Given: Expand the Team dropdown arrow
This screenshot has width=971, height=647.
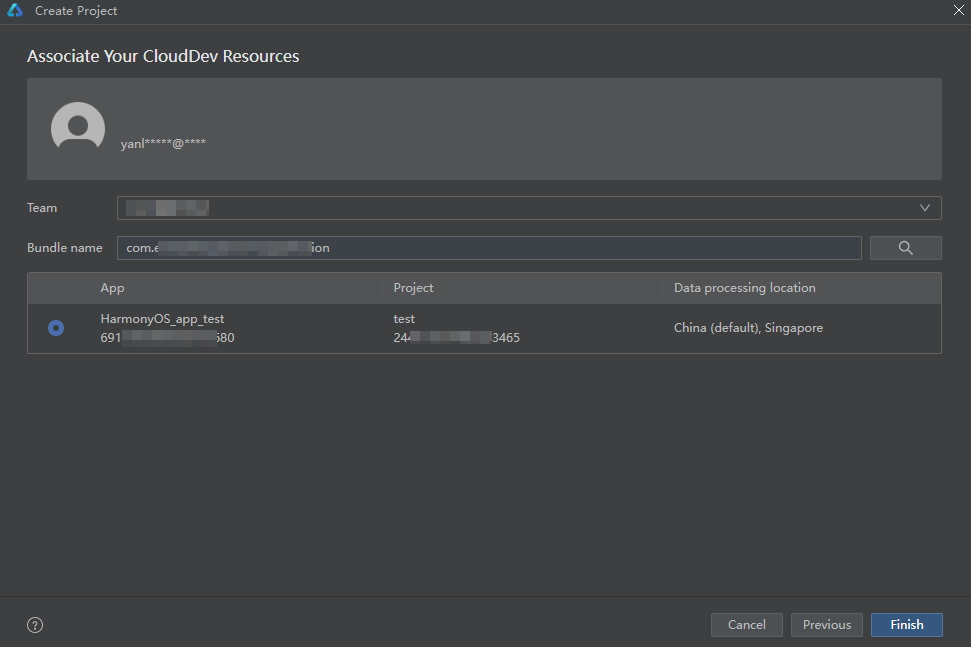Looking at the screenshot, I should [x=925, y=208].
